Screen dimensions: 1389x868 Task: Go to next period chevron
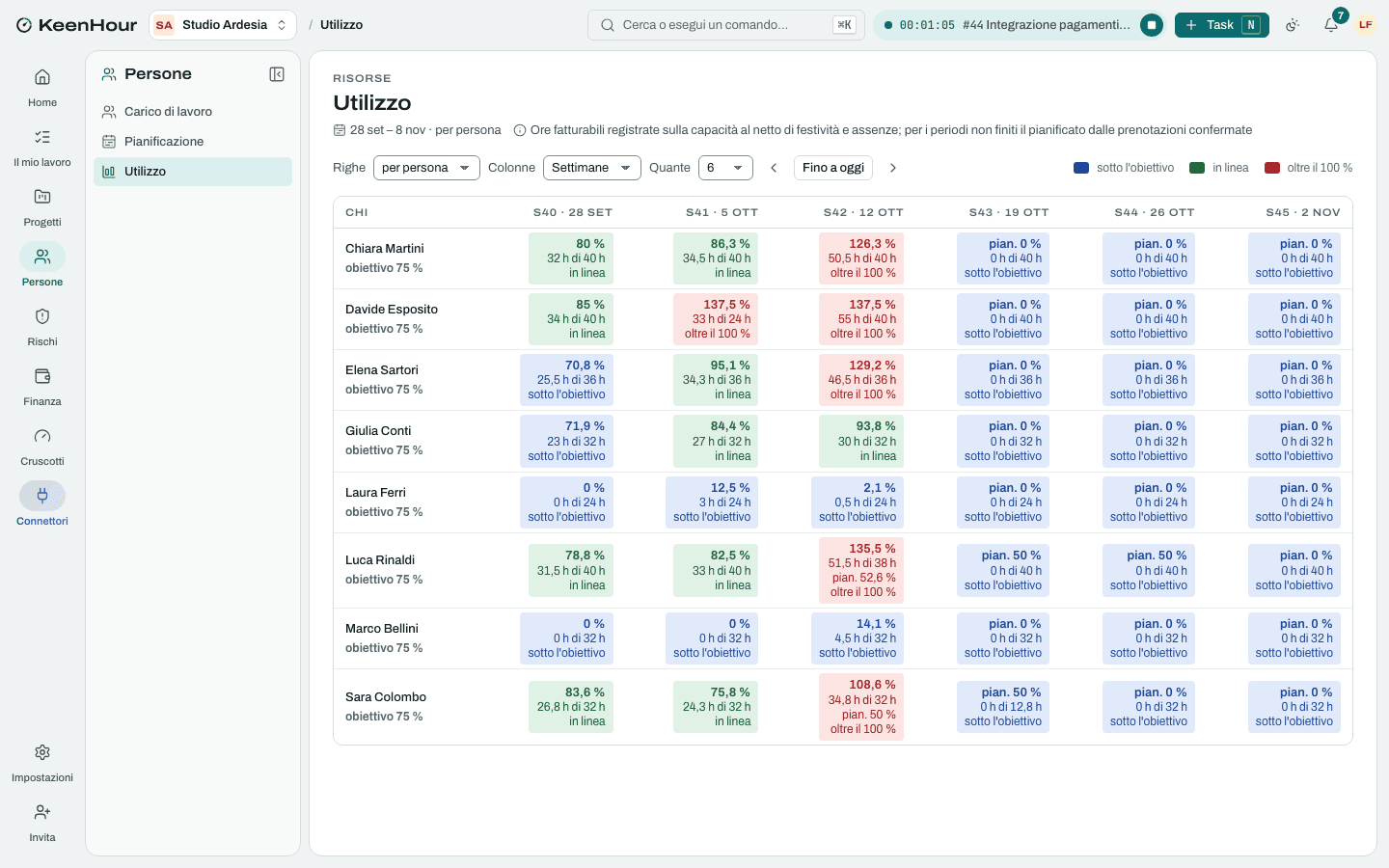coord(893,168)
